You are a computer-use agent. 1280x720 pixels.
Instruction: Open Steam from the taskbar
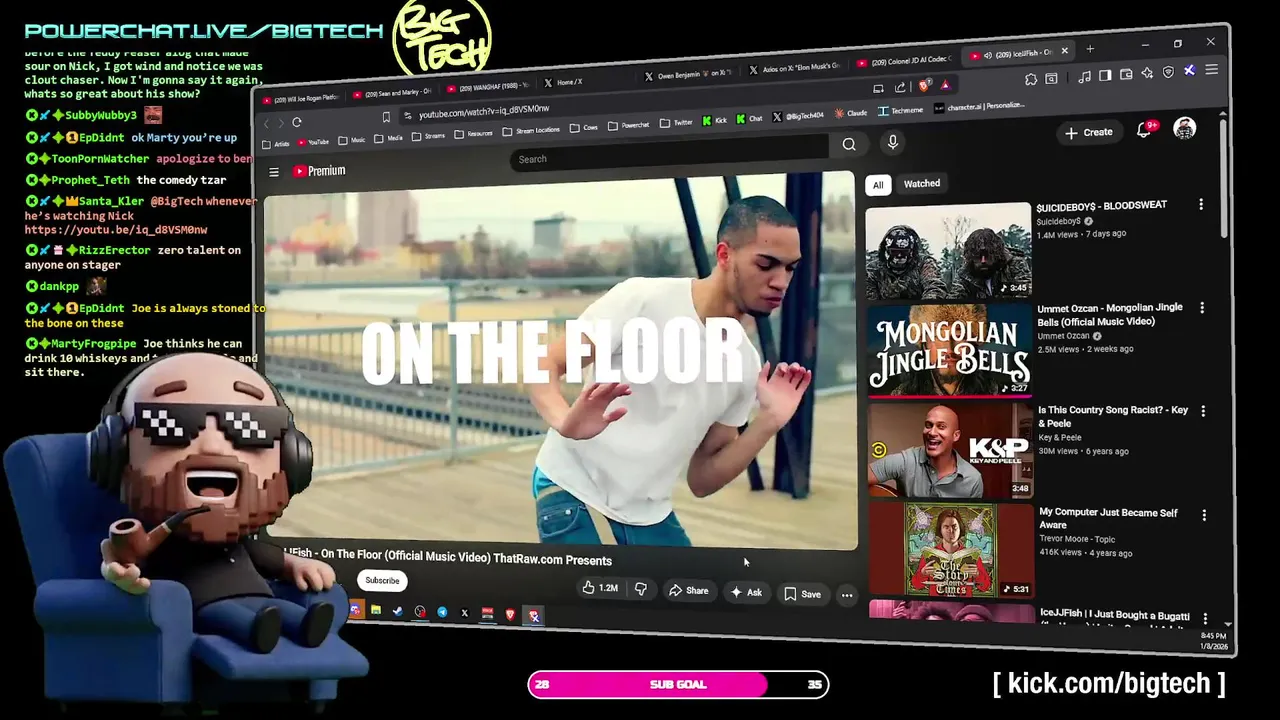tap(398, 612)
